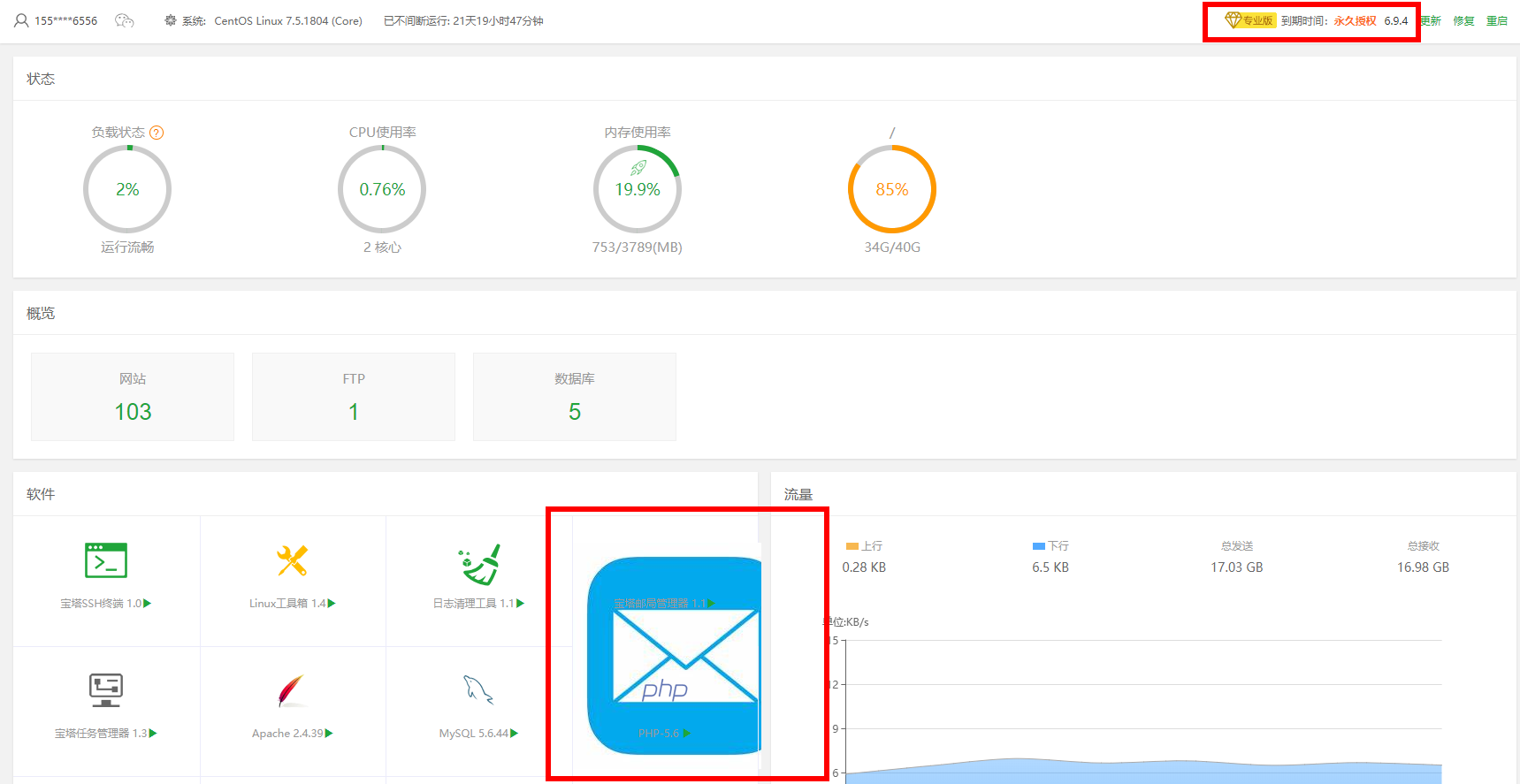The height and width of the screenshot is (784, 1520).
Task: Open the 网站 103 overview card
Action: [133, 397]
